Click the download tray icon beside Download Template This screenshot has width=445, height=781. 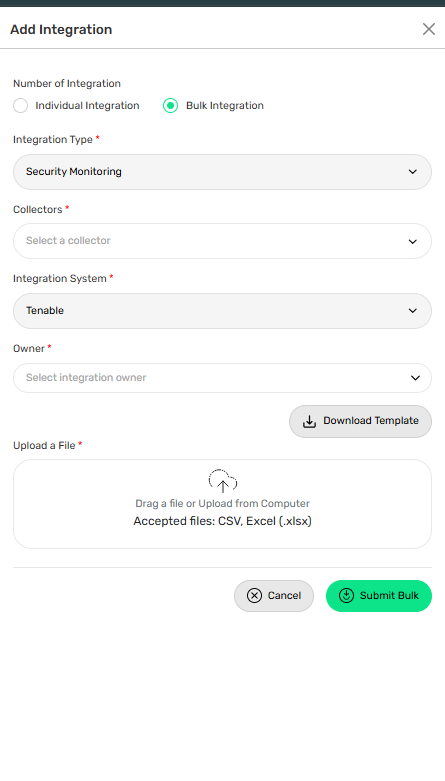pyautogui.click(x=309, y=421)
